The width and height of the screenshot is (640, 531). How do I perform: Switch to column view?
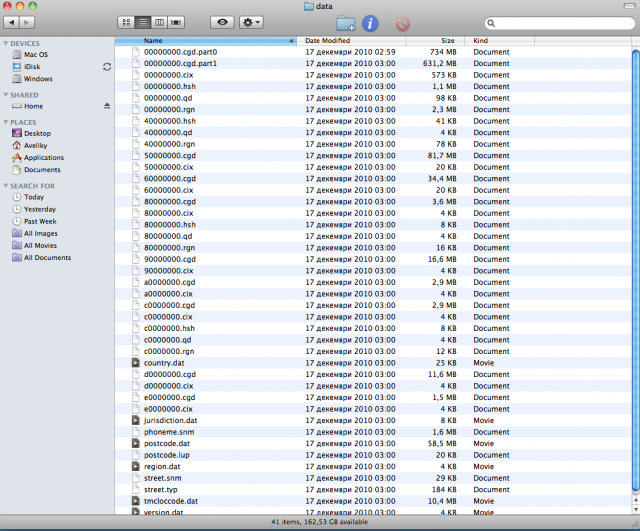(160, 21)
